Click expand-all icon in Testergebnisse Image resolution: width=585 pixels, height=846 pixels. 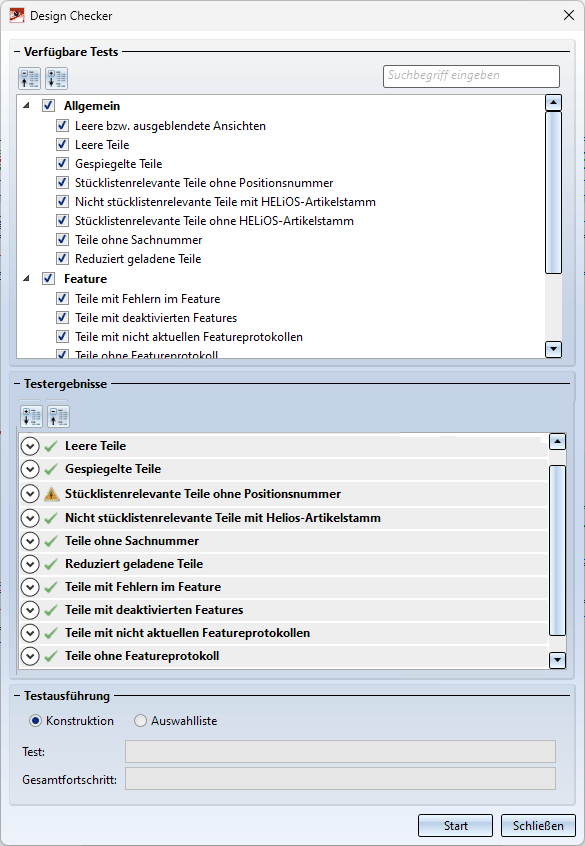point(31,417)
